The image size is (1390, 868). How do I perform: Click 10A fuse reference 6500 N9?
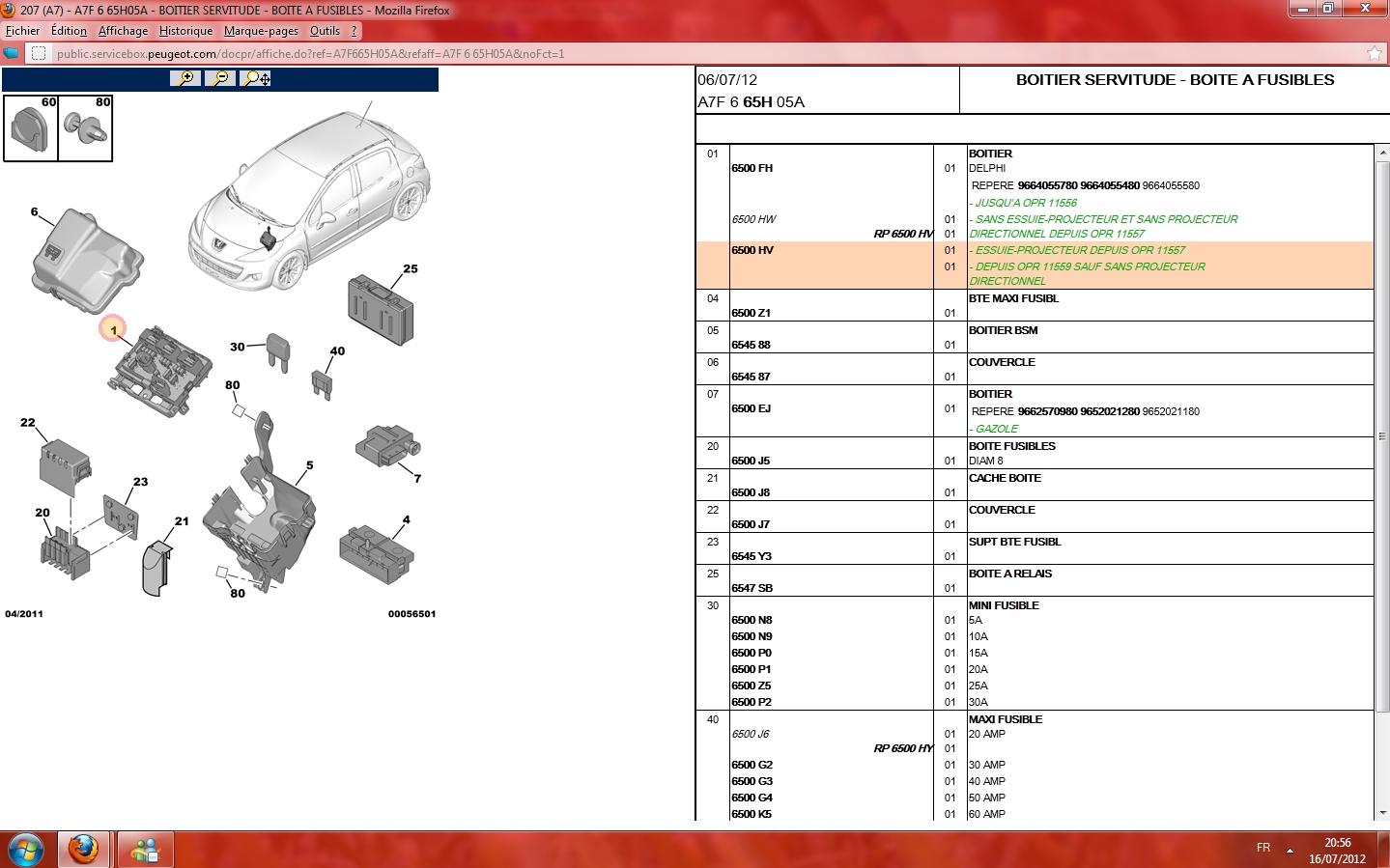point(752,636)
